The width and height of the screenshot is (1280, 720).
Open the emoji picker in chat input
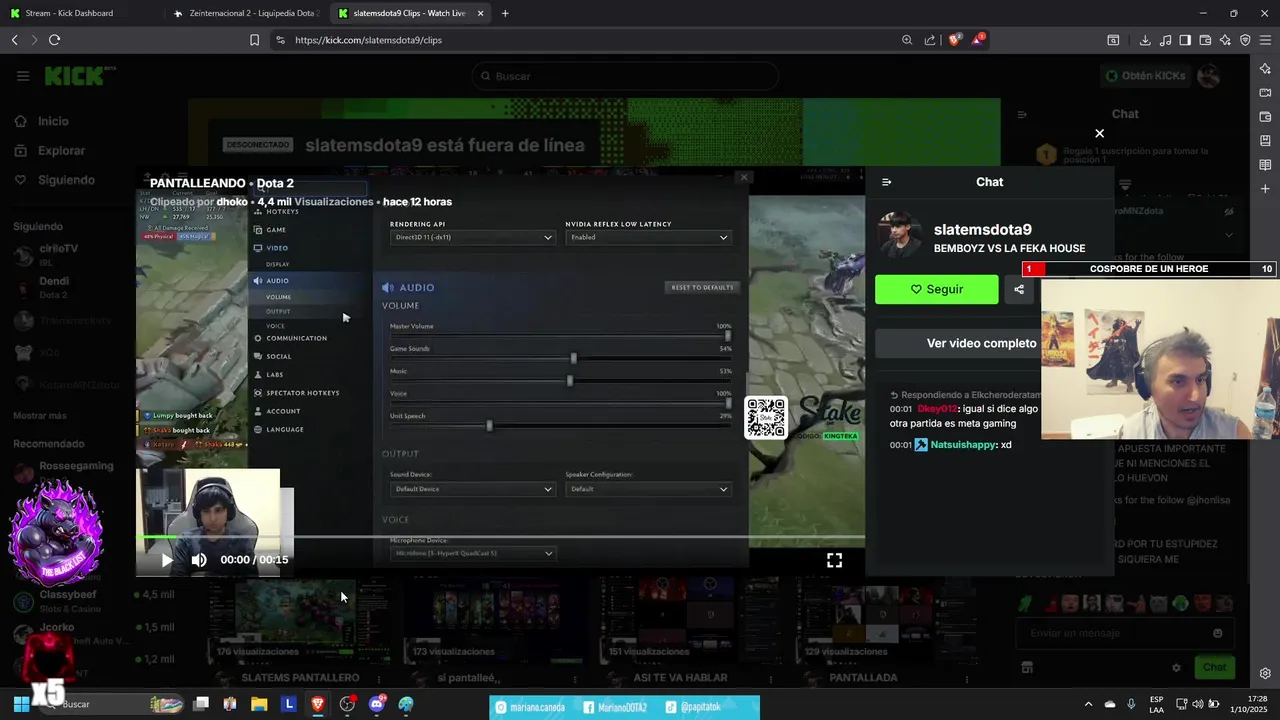1217,633
